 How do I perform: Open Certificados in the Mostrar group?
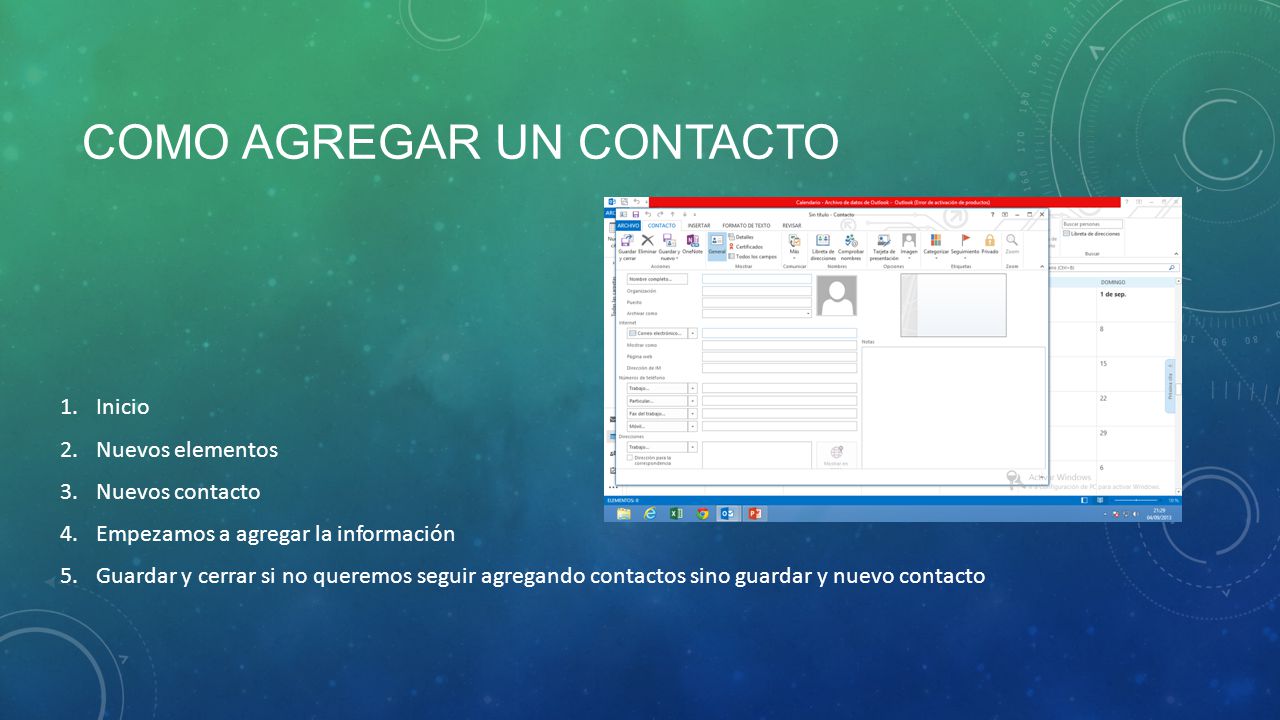[x=746, y=247]
